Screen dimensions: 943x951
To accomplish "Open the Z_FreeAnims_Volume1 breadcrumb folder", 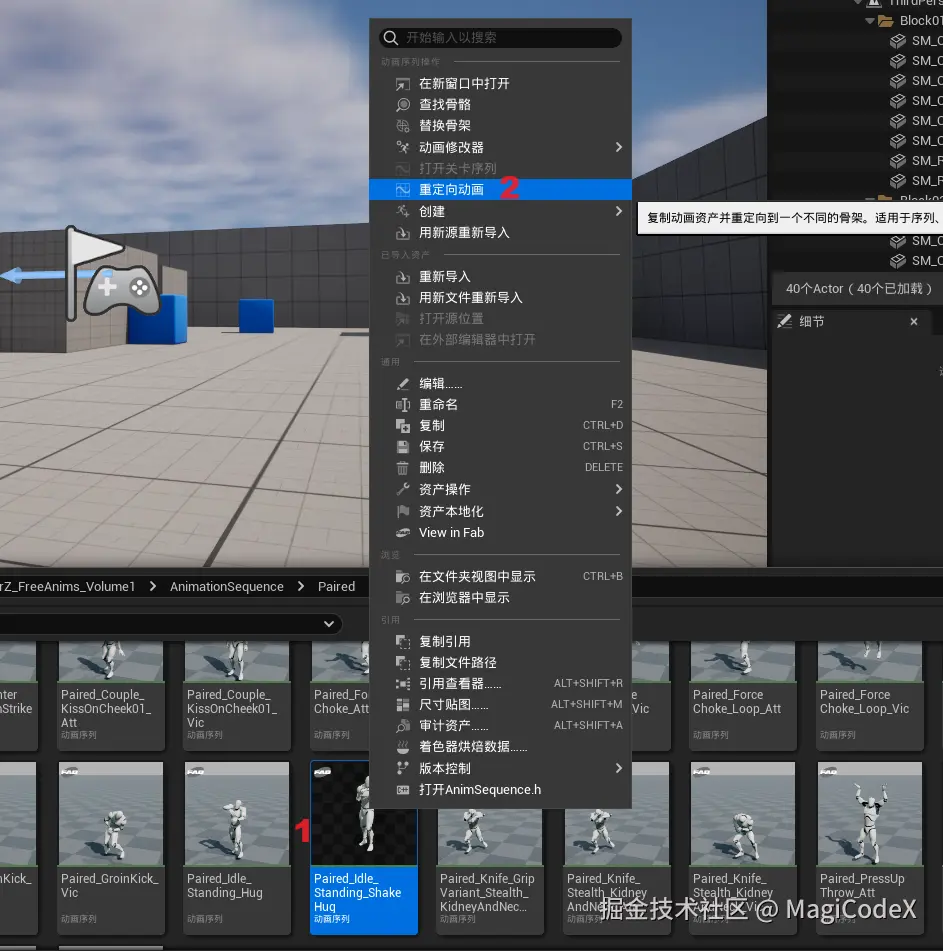I will pos(67,586).
